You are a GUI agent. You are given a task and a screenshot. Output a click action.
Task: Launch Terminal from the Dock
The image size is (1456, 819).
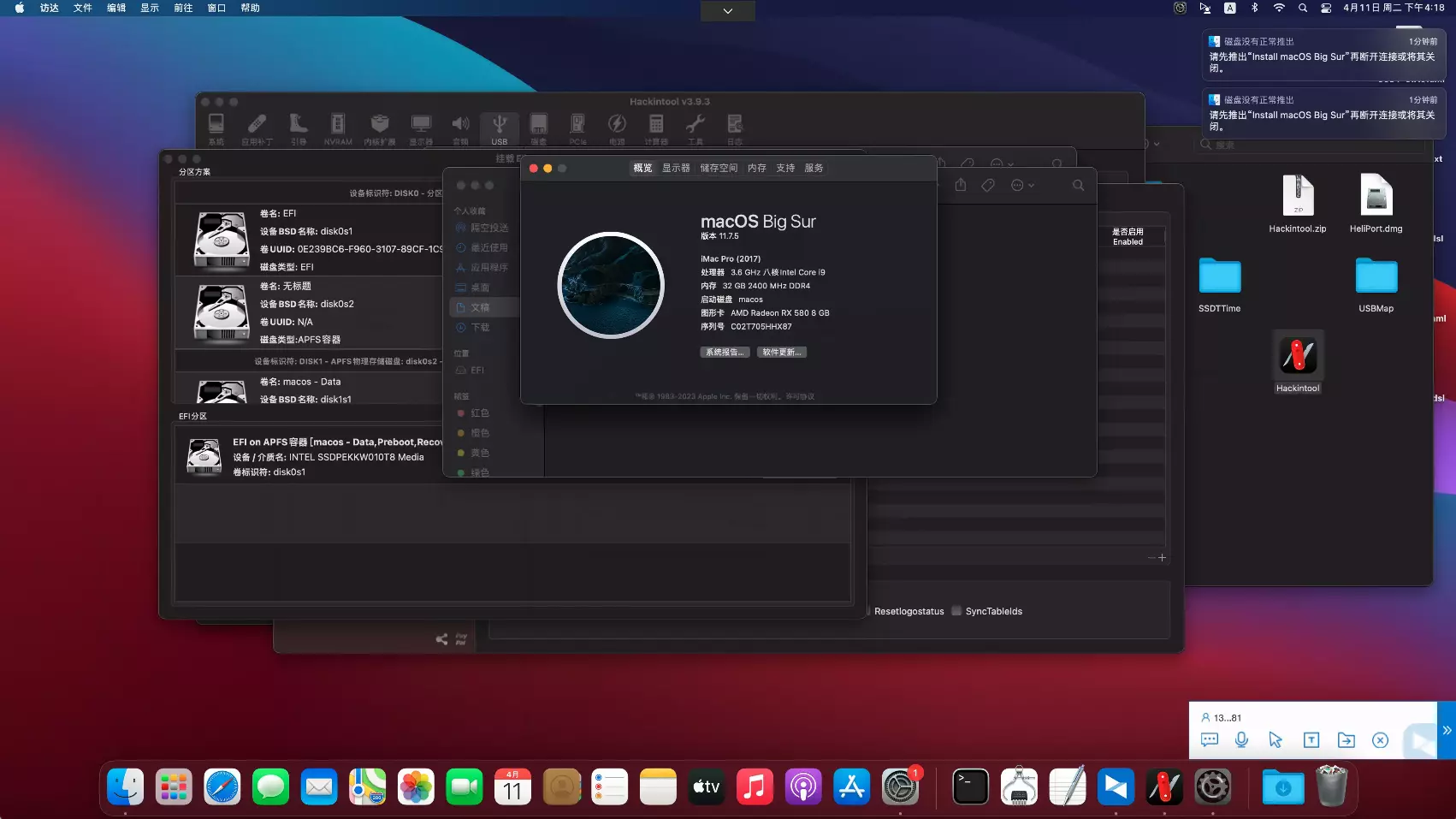pos(970,786)
